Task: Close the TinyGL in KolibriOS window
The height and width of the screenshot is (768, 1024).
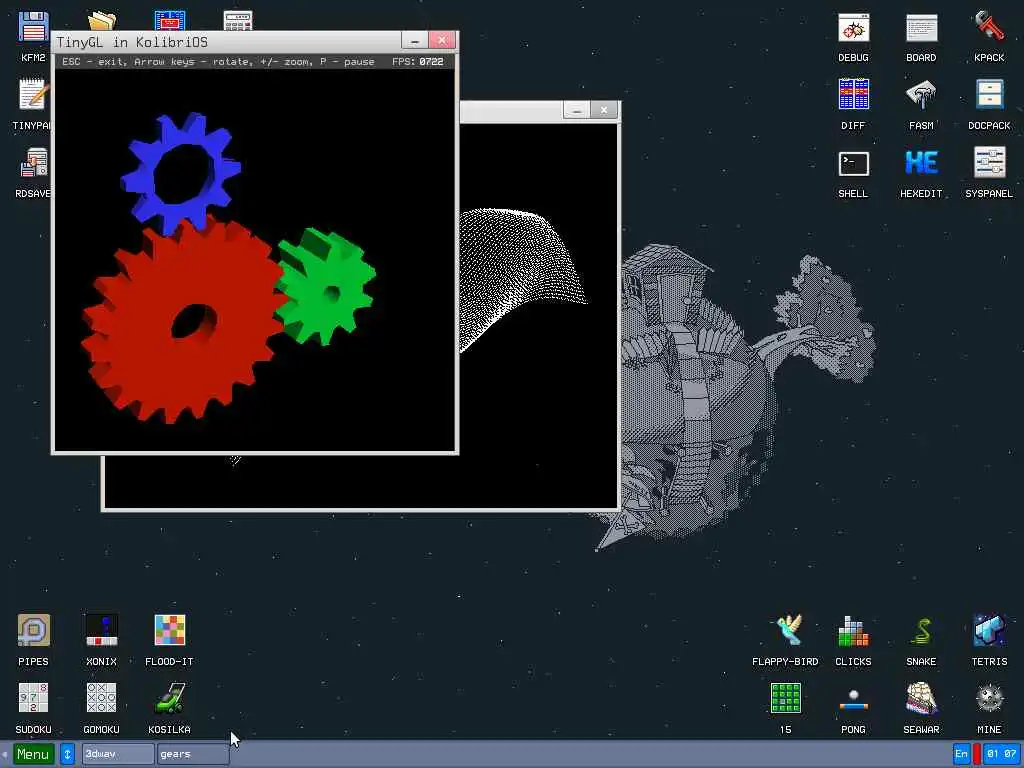Action: tap(442, 40)
